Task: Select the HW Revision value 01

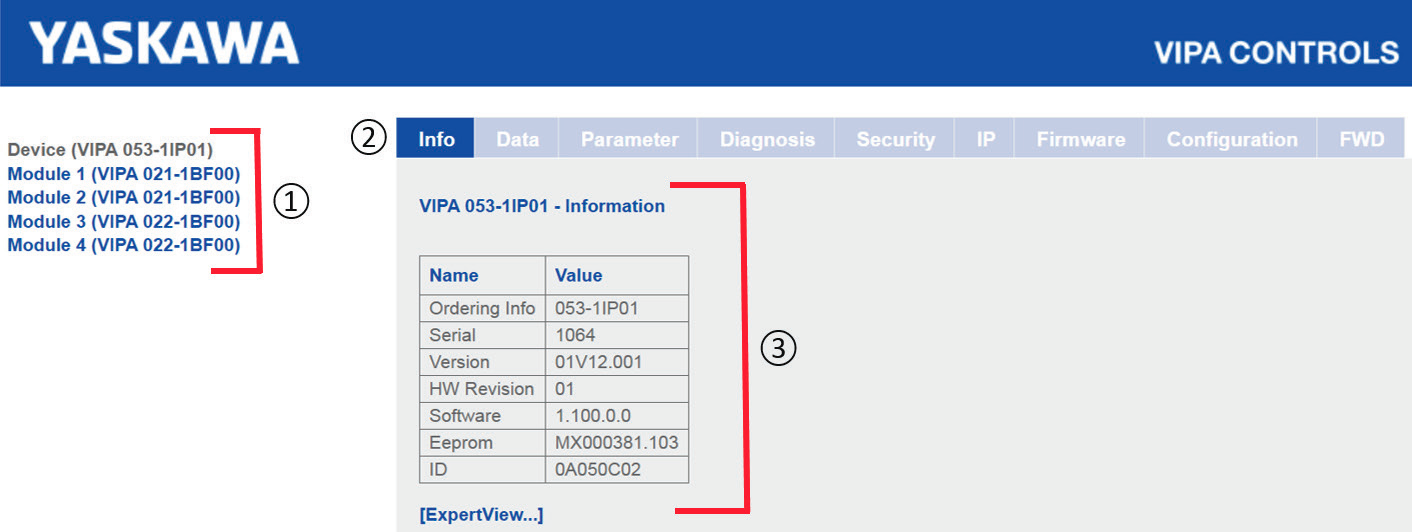Action: tap(565, 389)
